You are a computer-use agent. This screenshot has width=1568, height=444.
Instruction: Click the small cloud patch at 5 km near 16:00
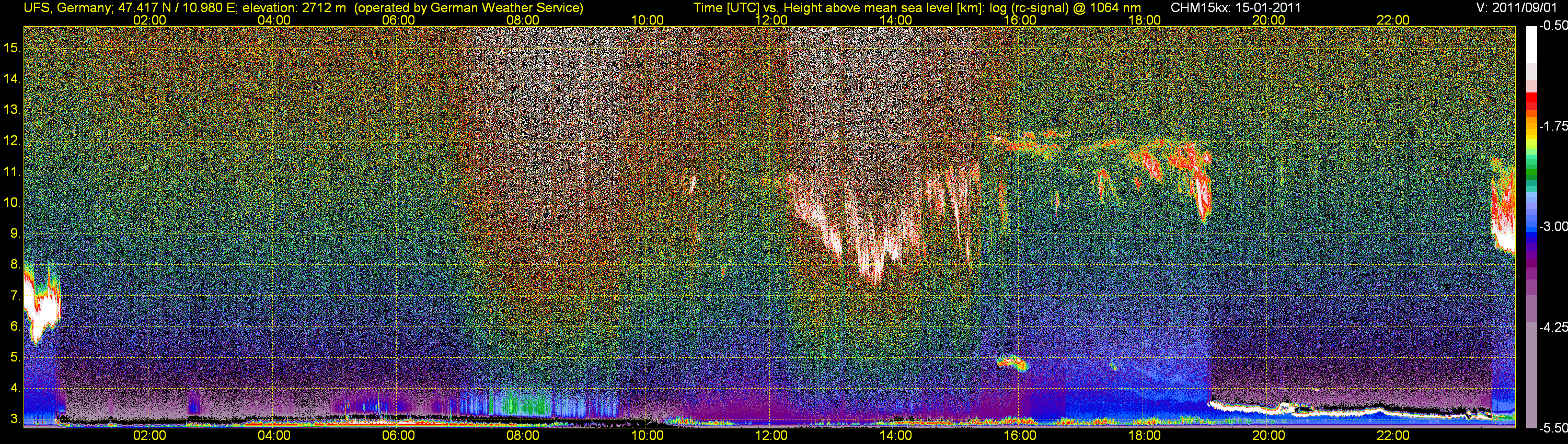pos(1012,363)
